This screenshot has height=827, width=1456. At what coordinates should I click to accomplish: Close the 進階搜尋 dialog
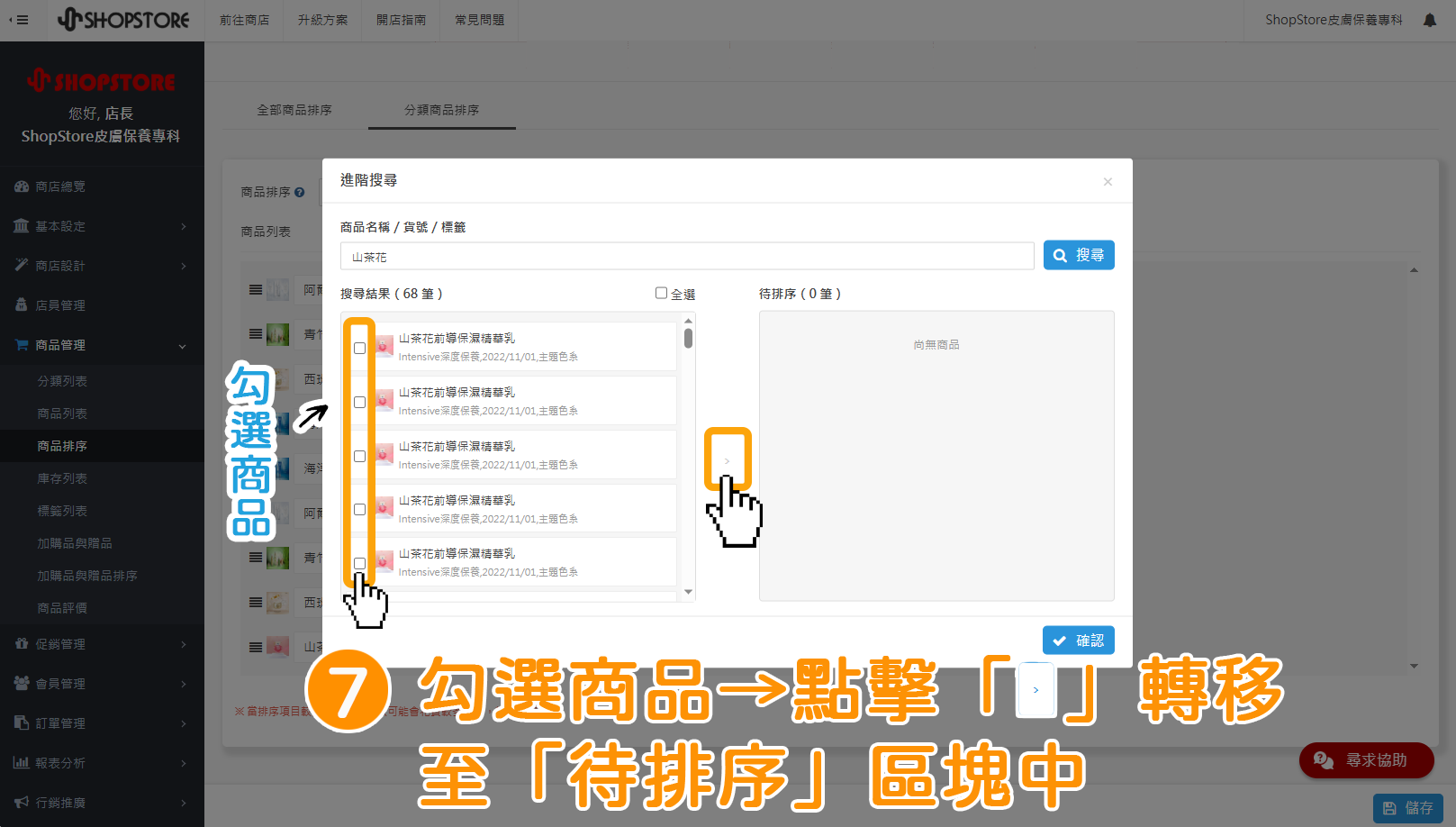[x=1108, y=181]
